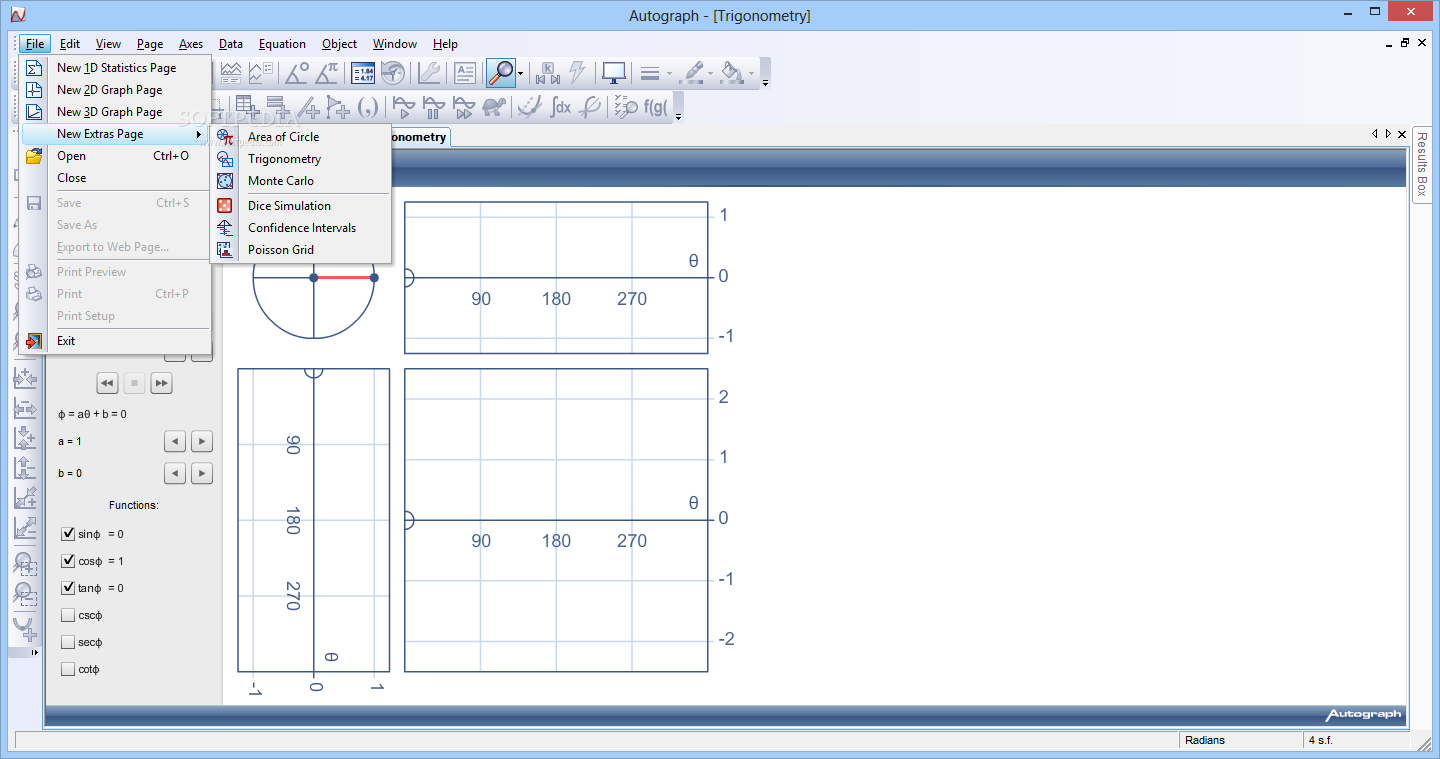Image resolution: width=1440 pixels, height=759 pixels.
Task: Click the gradient function φ curve icon
Action: [590, 106]
